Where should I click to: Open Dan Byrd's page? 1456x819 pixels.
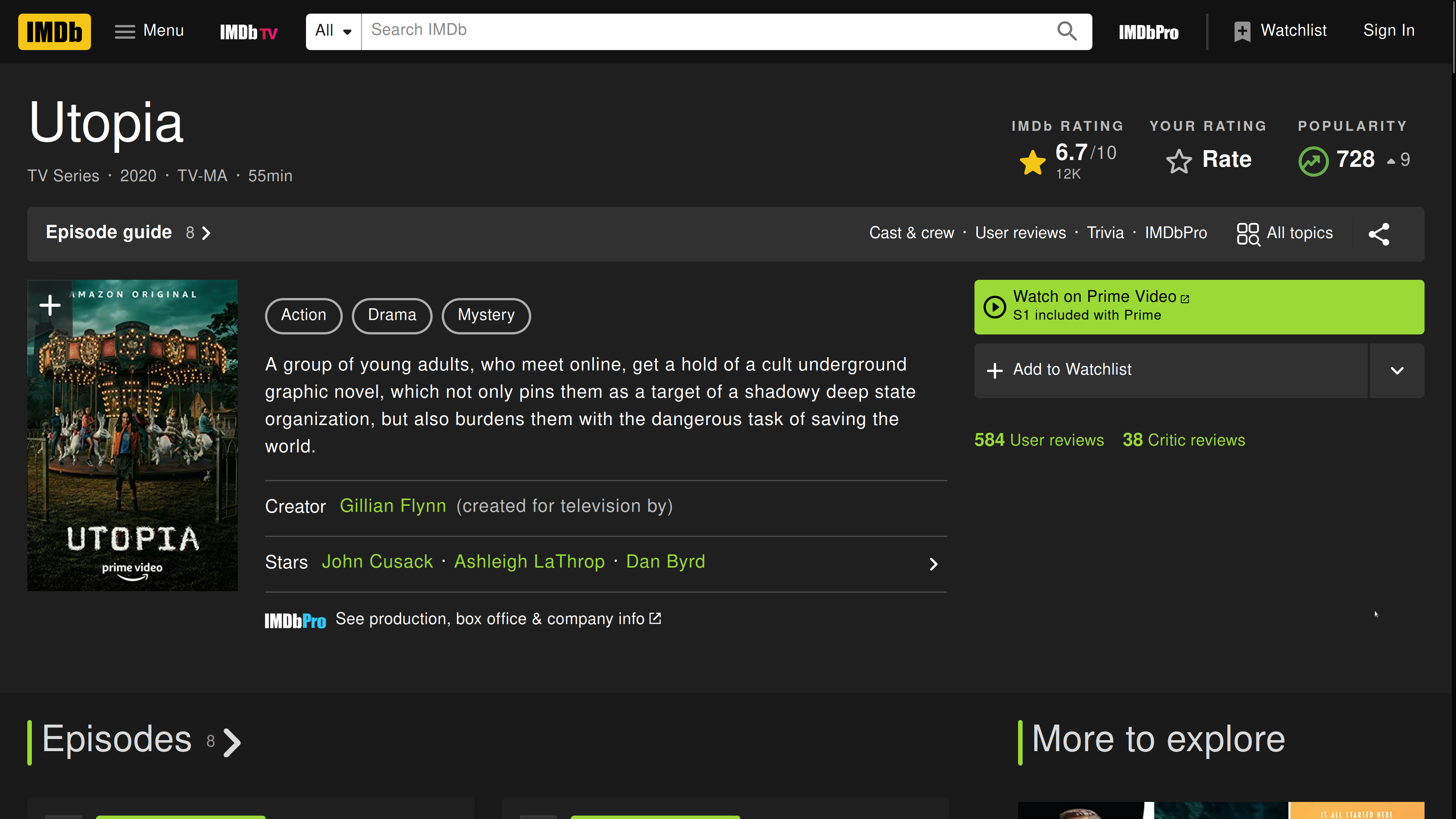(665, 562)
